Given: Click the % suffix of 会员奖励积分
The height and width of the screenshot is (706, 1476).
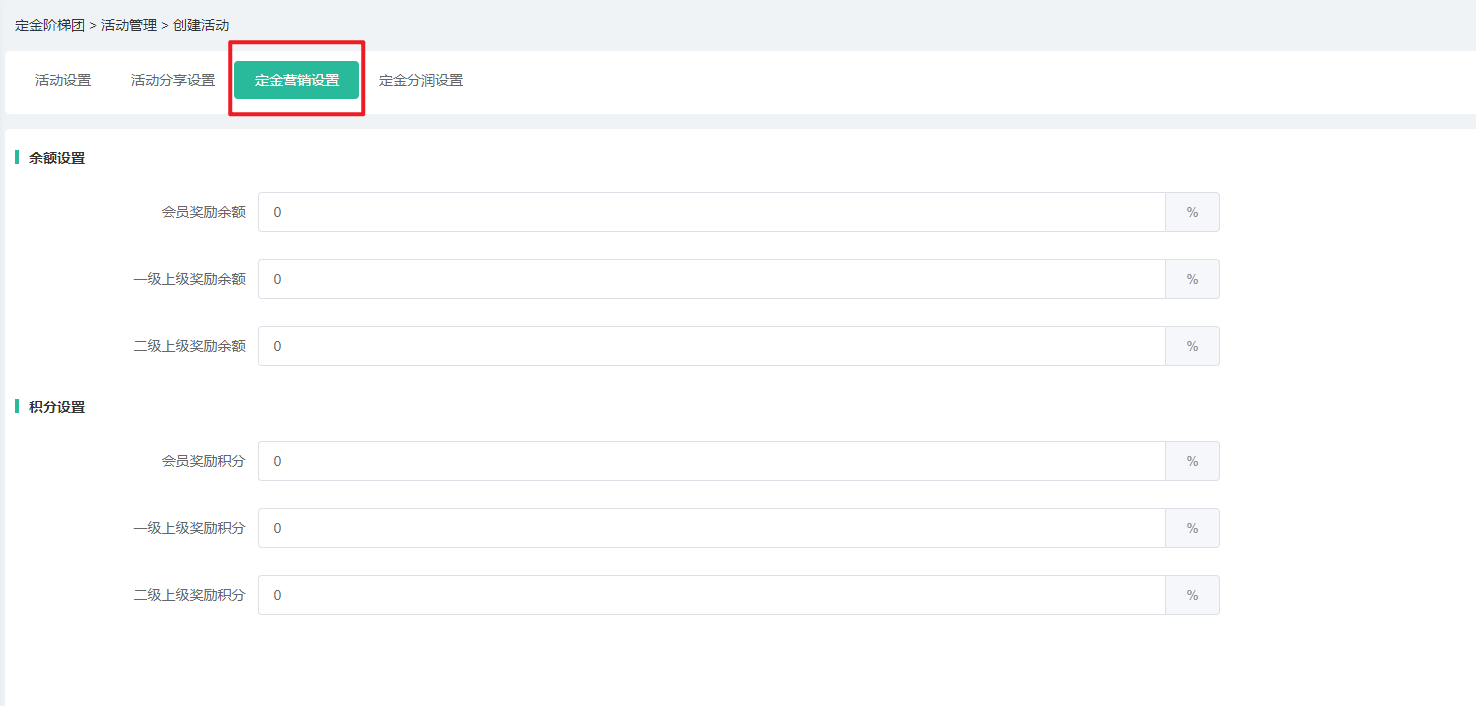Looking at the screenshot, I should tap(1193, 461).
